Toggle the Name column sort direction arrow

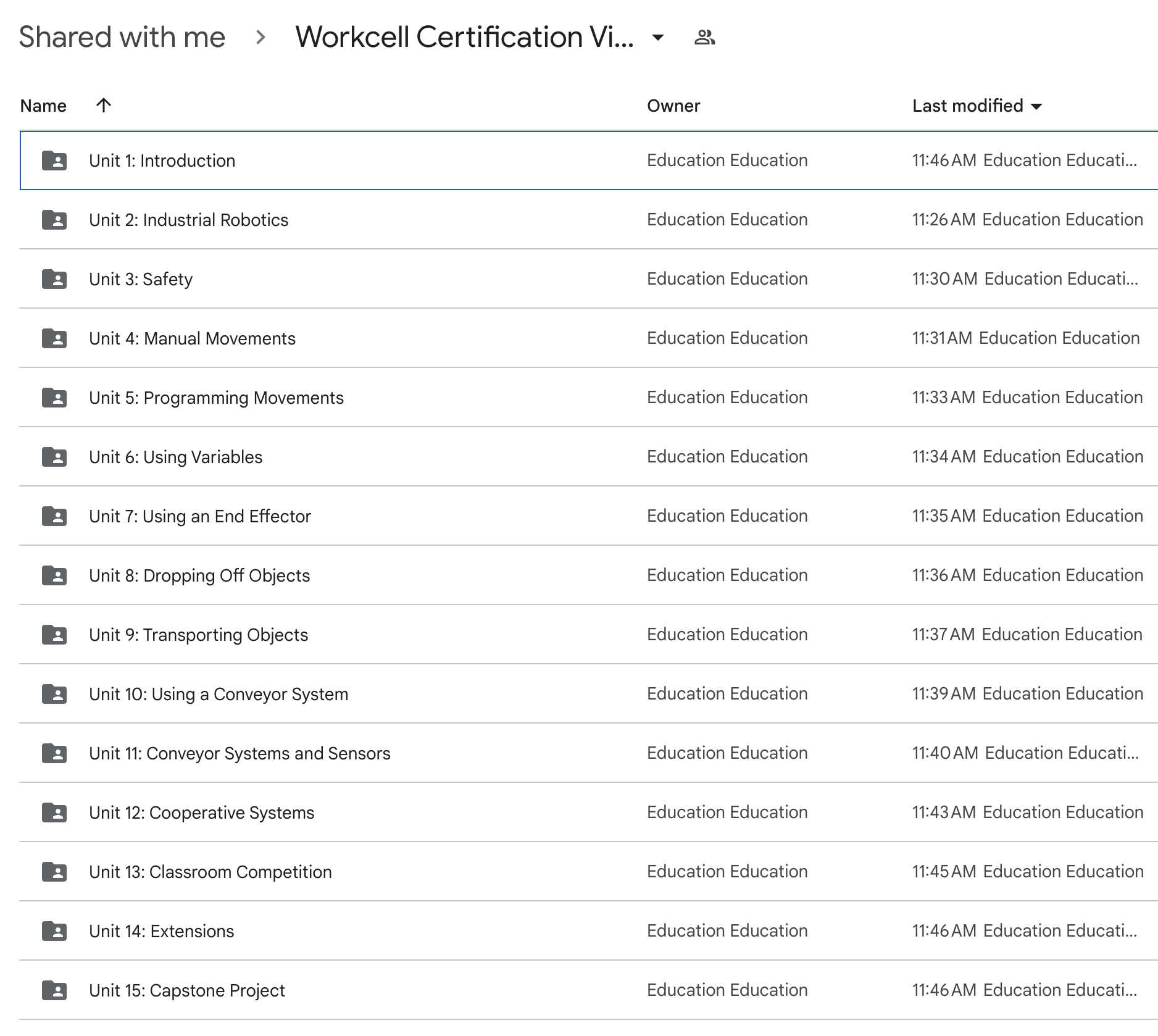click(103, 106)
